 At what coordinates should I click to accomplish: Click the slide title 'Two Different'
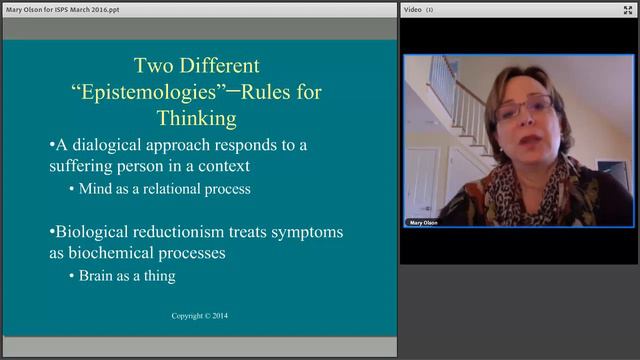tap(197, 66)
